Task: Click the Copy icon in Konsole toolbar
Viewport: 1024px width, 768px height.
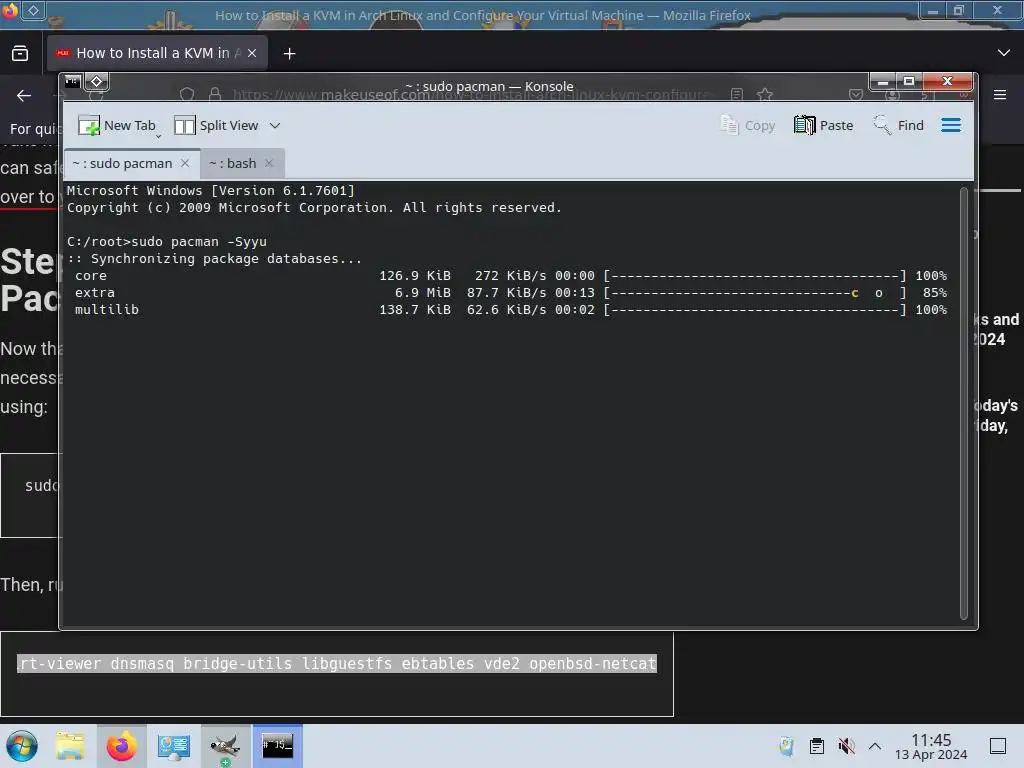Action: 748,125
